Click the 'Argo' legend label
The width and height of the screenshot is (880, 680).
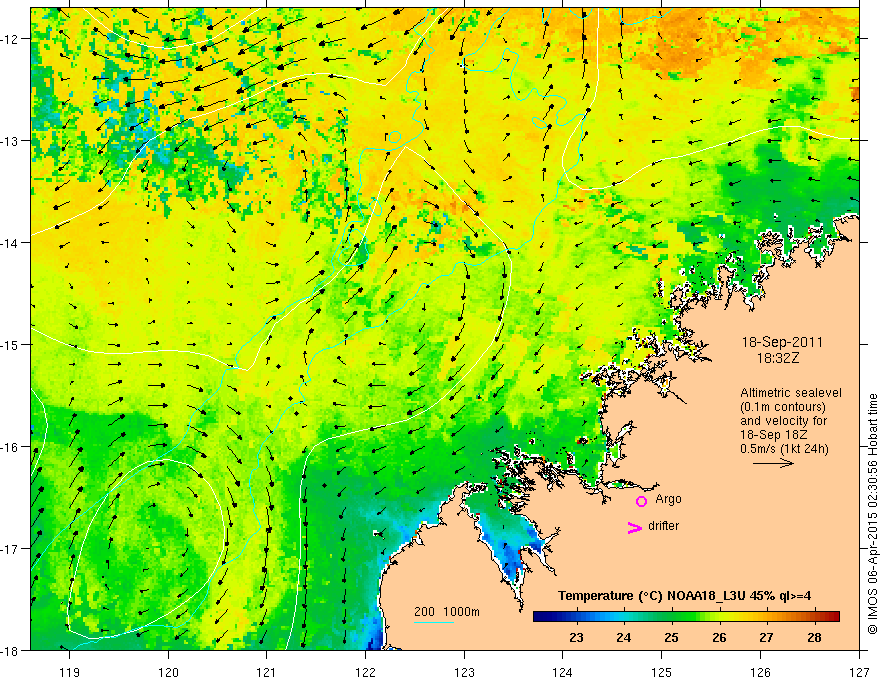(668, 499)
